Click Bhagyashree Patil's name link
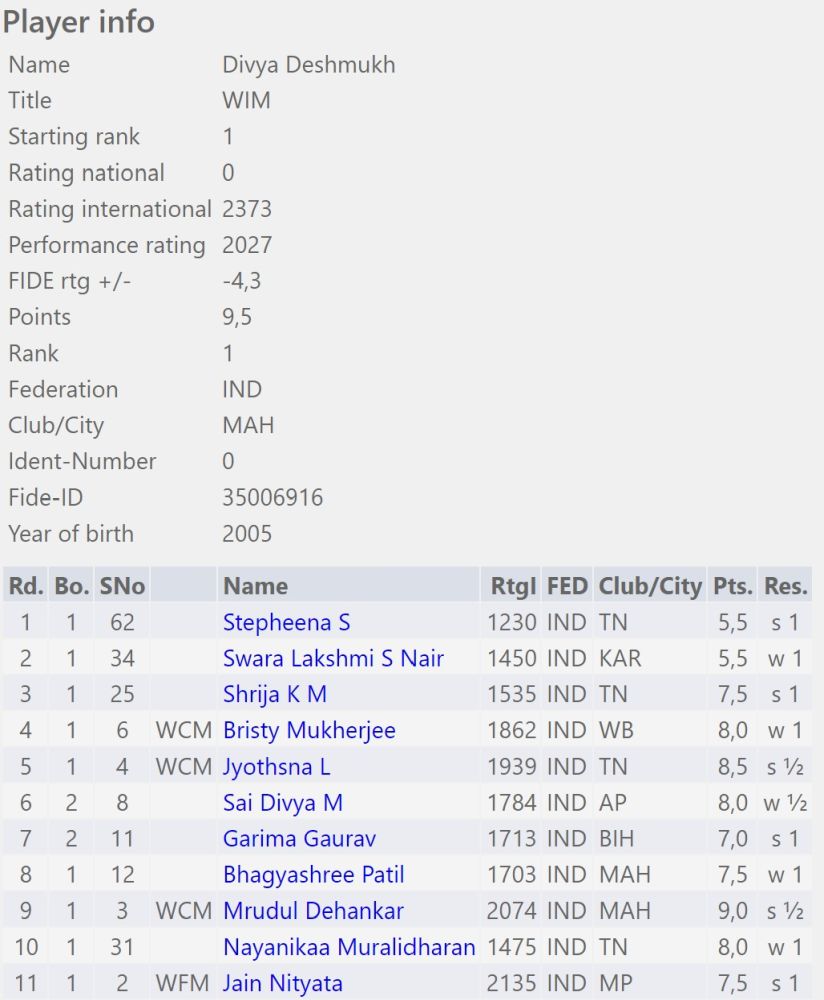The width and height of the screenshot is (824, 1000). point(313,875)
